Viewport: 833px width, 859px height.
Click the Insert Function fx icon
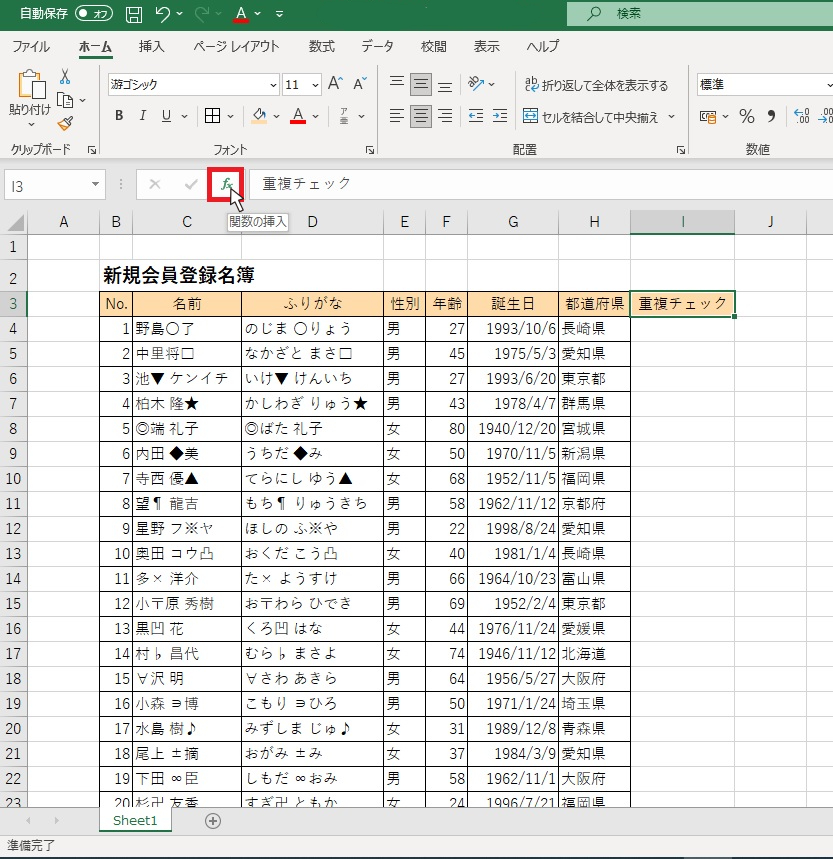coord(226,184)
